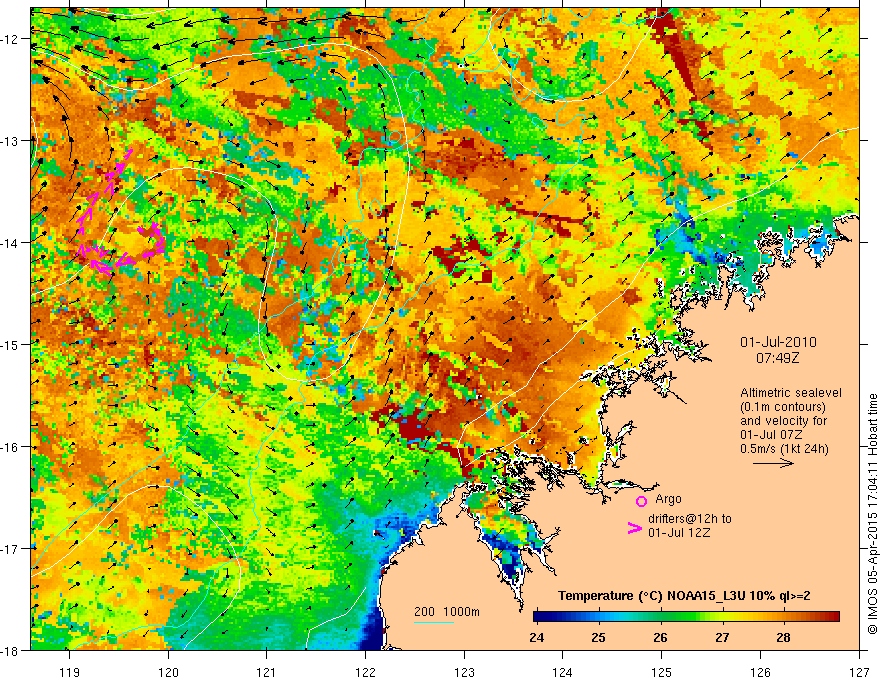Image resolution: width=880 pixels, height=680 pixels.
Task: Click the 'Argo' legend label
Action: pos(668,499)
